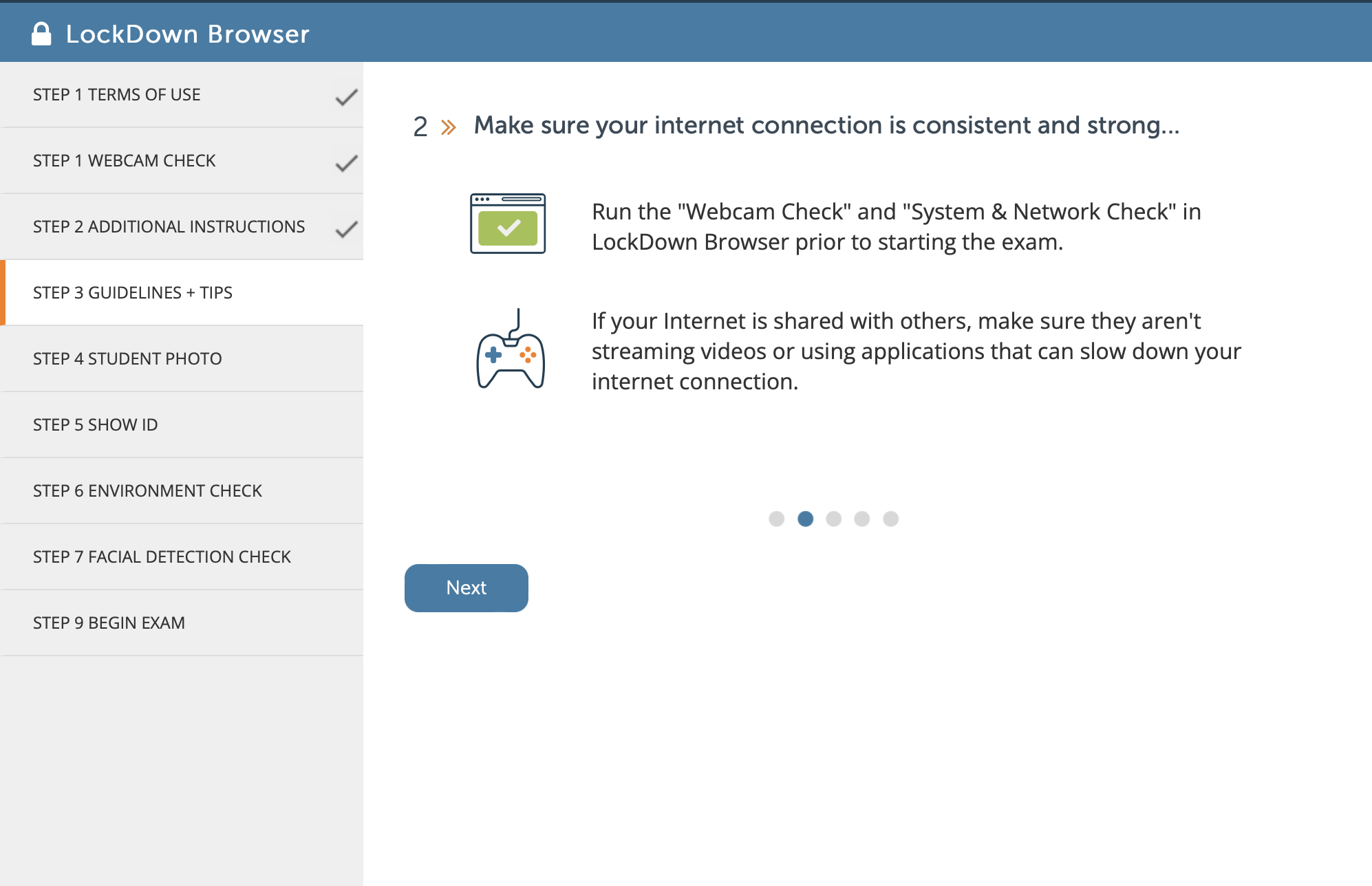
Task: Open Step 7 Facial Detection Check
Action: [182, 557]
